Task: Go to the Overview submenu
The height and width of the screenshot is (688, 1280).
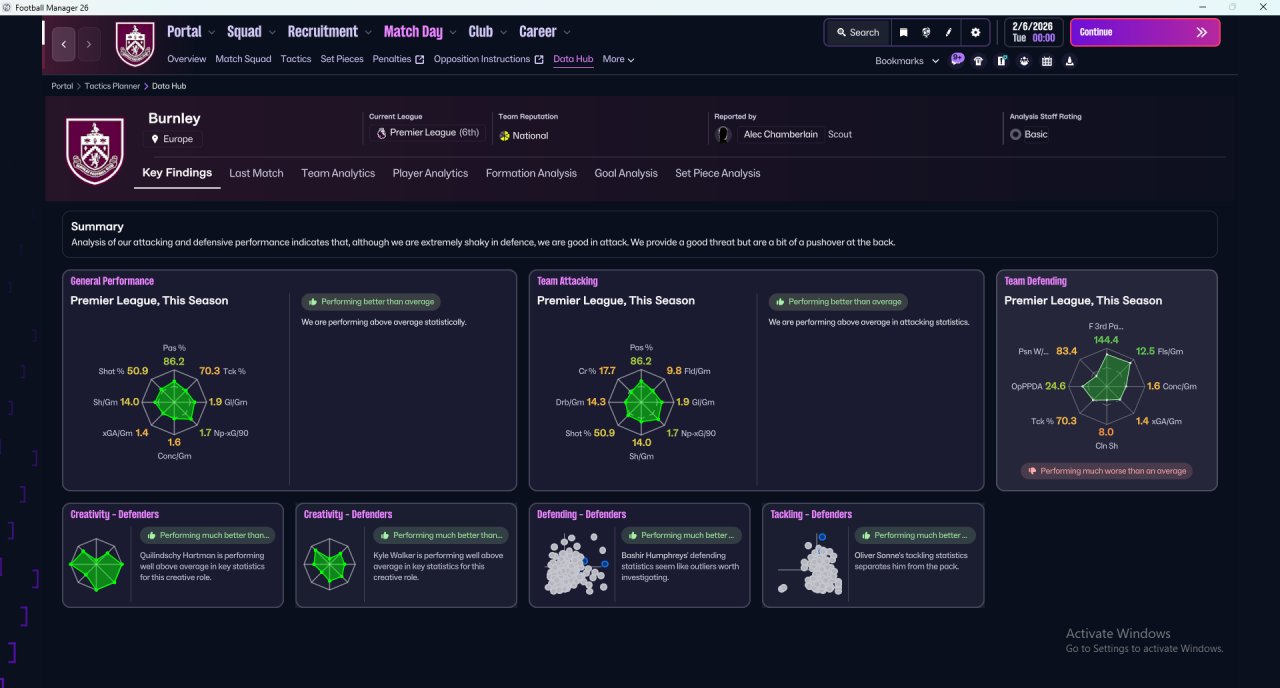Action: coord(187,59)
